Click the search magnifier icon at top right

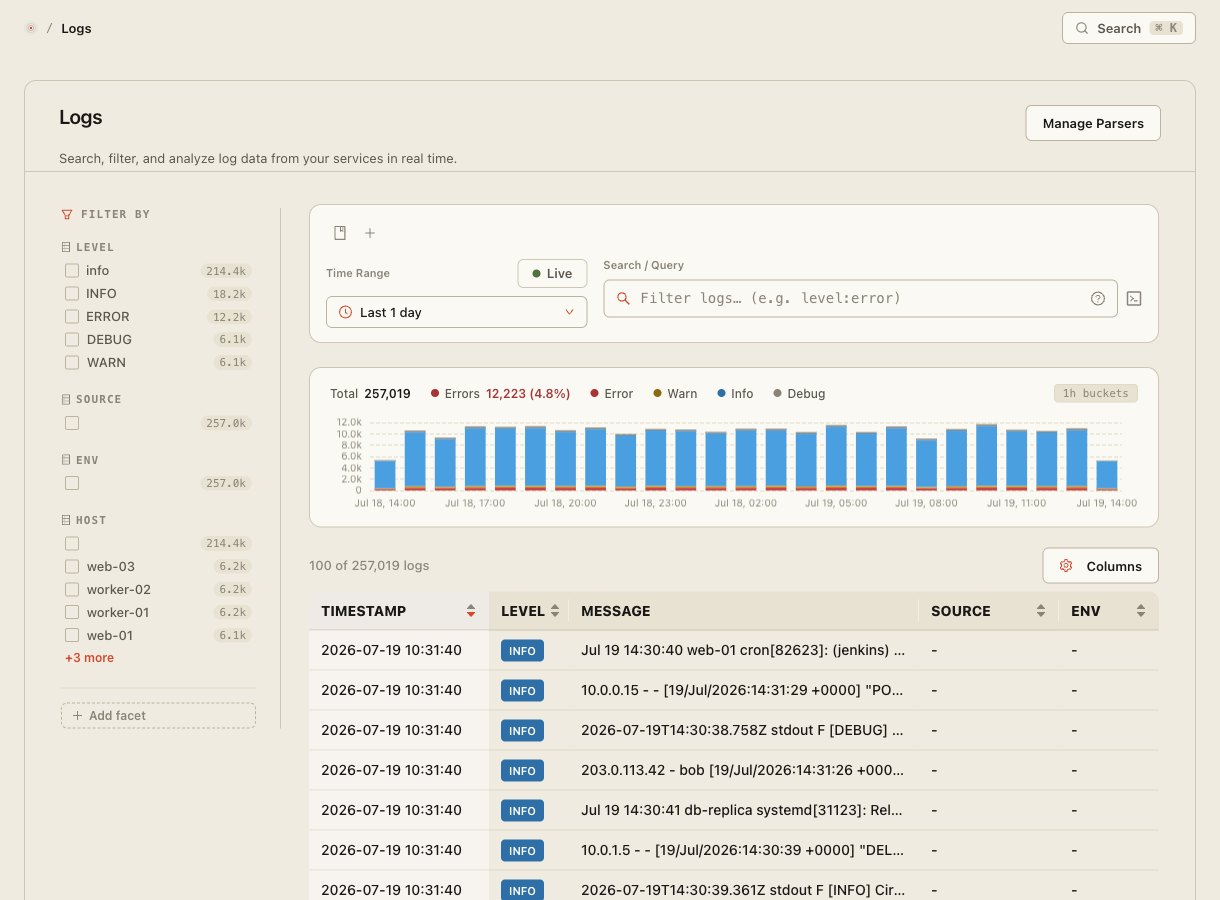click(x=1082, y=28)
